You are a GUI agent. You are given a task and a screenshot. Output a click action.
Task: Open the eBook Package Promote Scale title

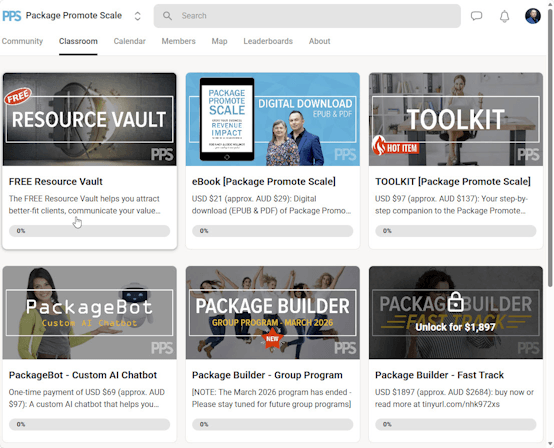(264, 182)
